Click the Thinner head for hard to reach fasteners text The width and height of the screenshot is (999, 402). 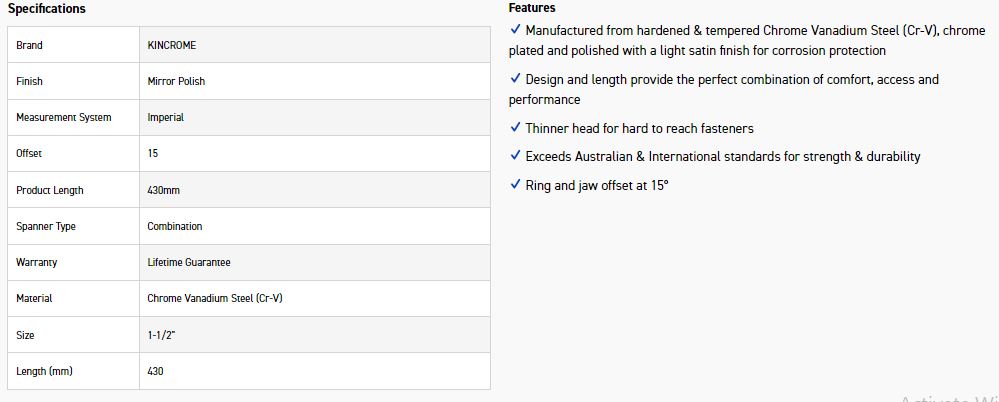(x=639, y=128)
